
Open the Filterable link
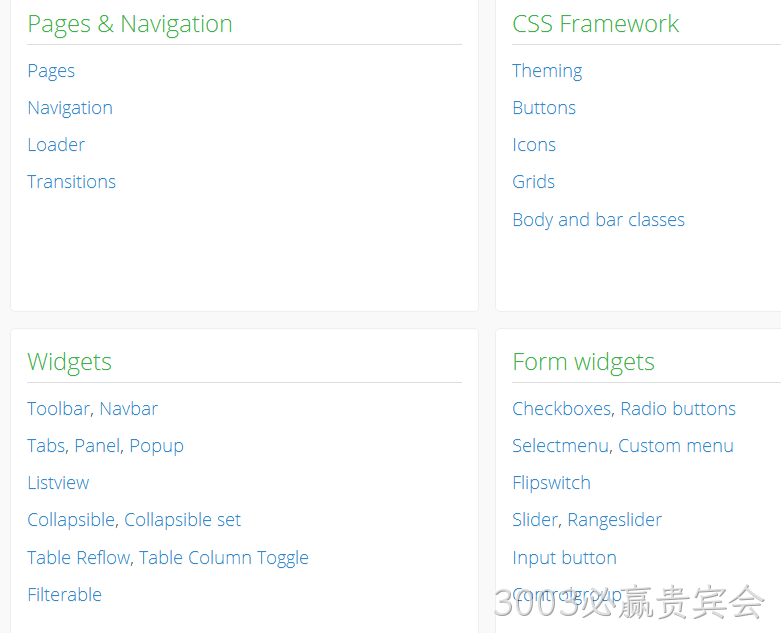click(64, 595)
